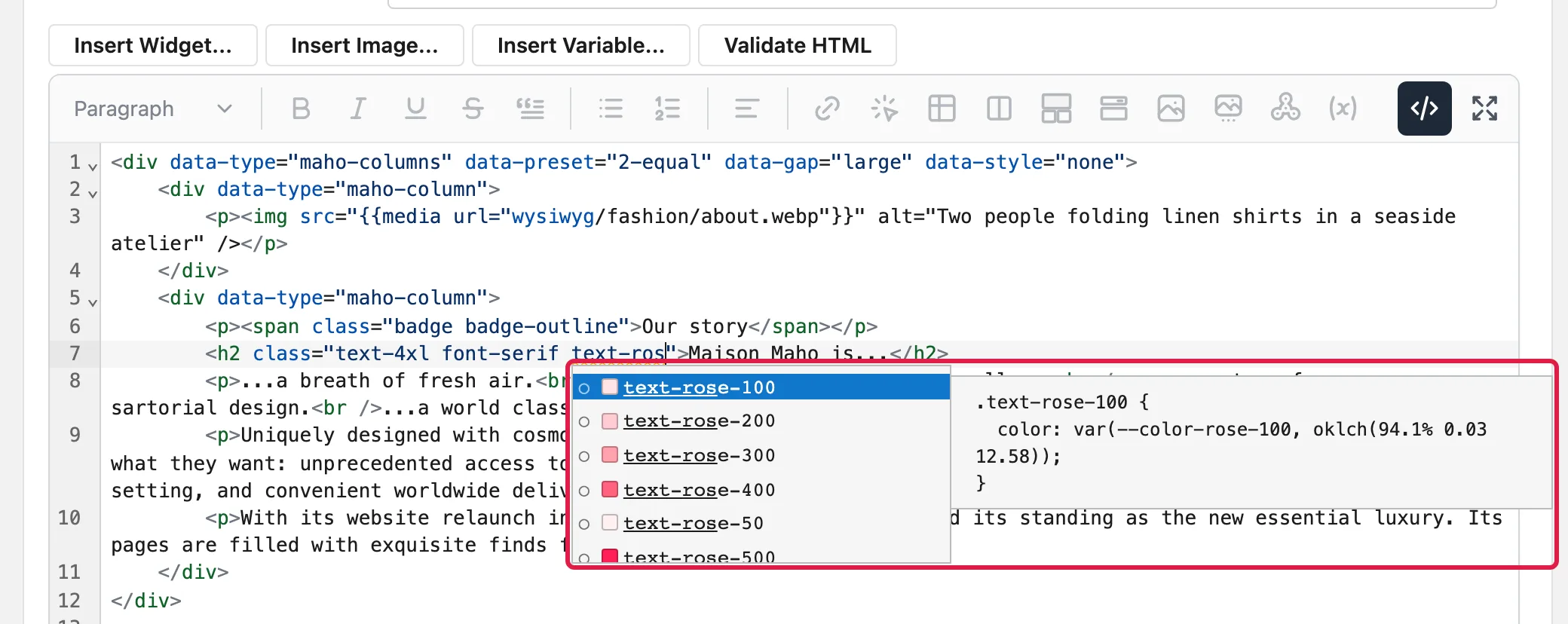Insert grid layout block icon
This screenshot has height=624, width=1568.
click(x=1056, y=109)
